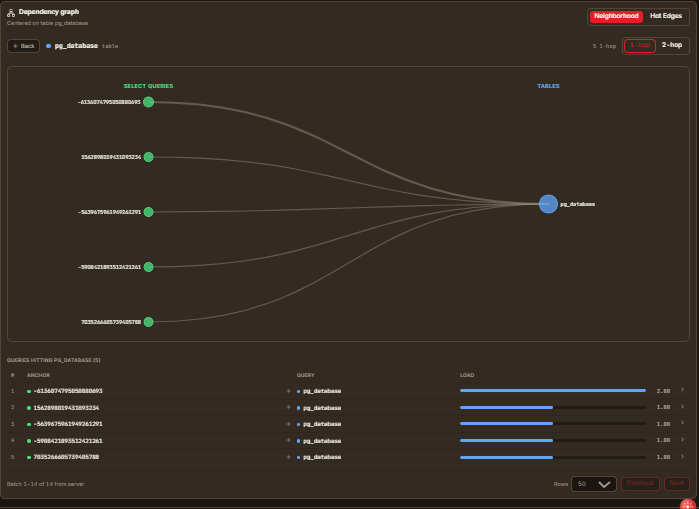This screenshot has width=699, height=509.
Task: Click anchor -5639675961949261291 in the table
Action: point(68,424)
